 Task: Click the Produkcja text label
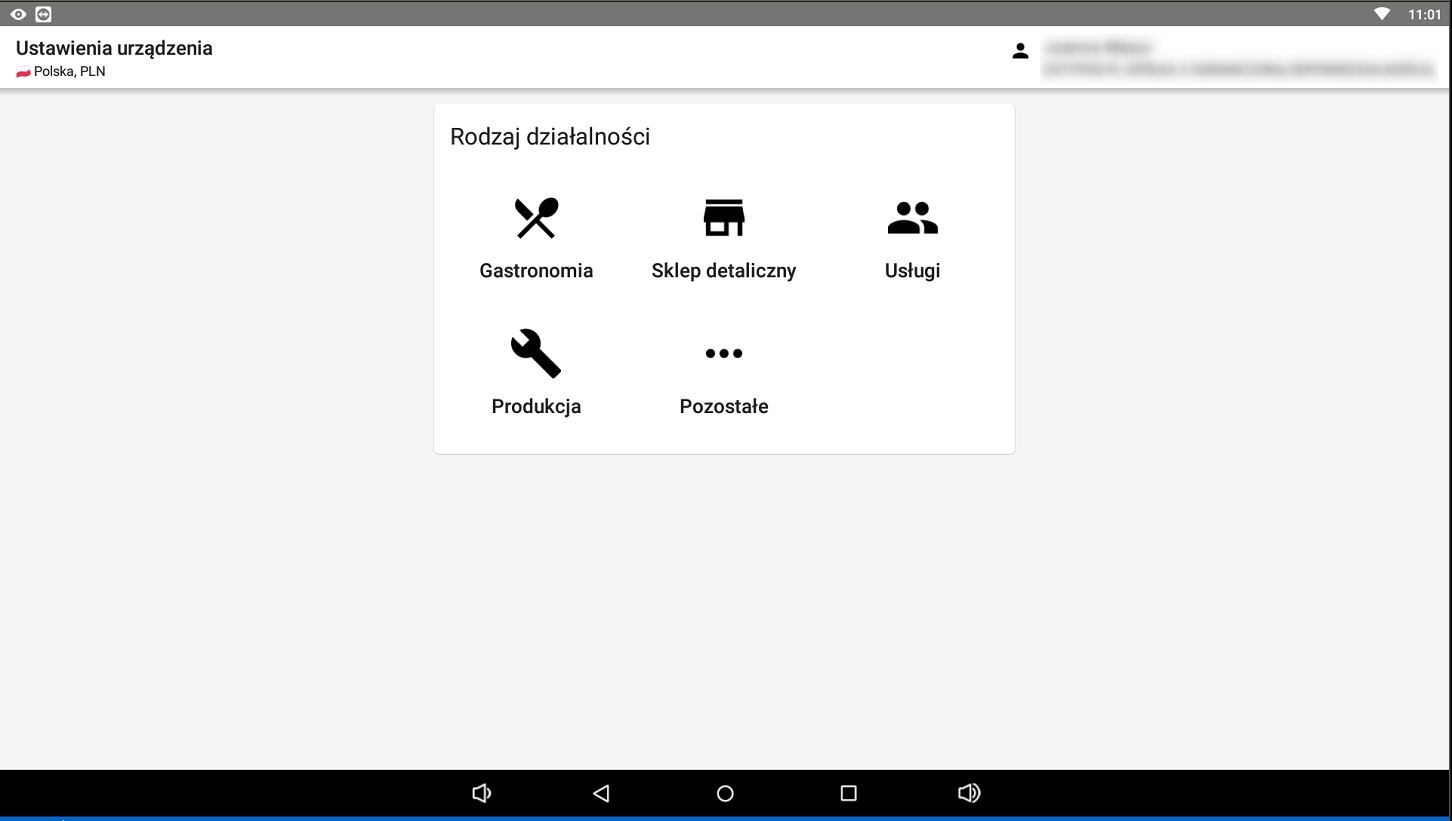coord(536,407)
